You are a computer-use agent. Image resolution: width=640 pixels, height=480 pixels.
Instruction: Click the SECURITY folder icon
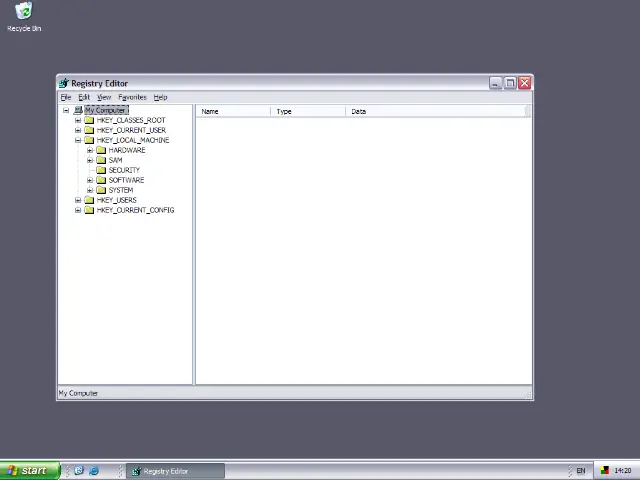101,170
